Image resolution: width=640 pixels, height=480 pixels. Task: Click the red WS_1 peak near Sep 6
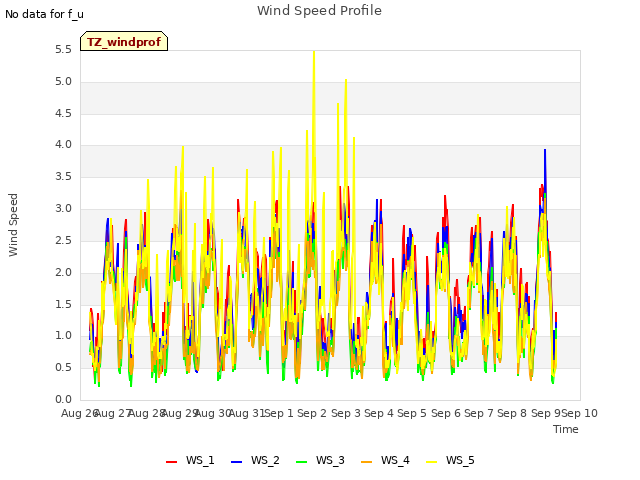tap(445, 197)
